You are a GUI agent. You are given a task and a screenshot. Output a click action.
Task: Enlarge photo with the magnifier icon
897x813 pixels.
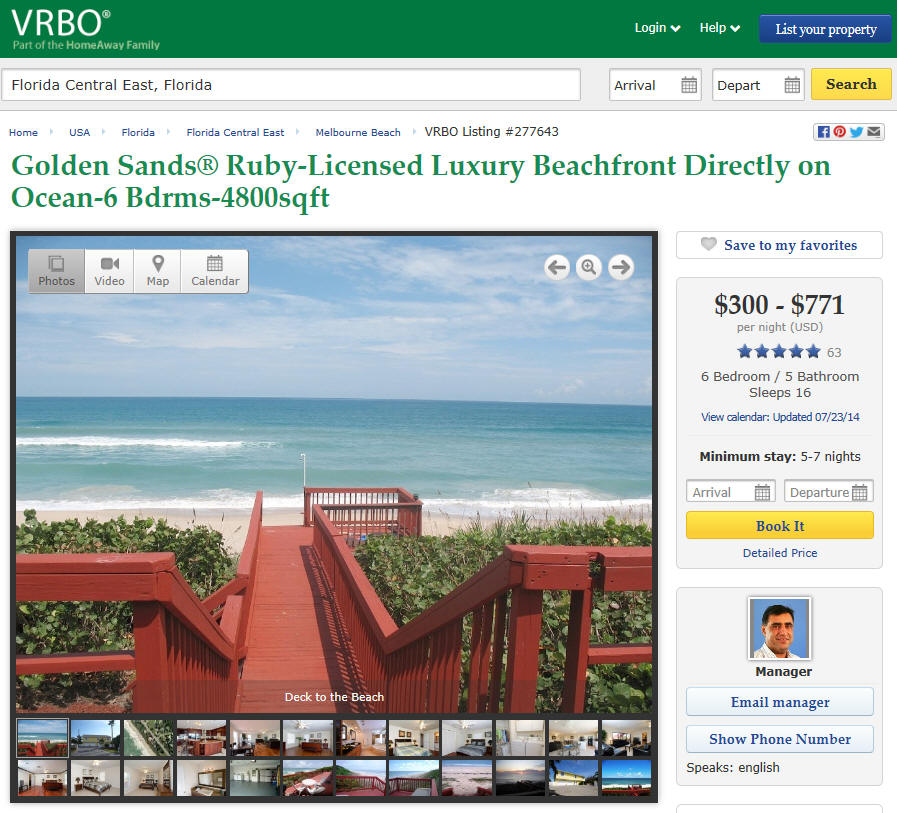pyautogui.click(x=589, y=267)
